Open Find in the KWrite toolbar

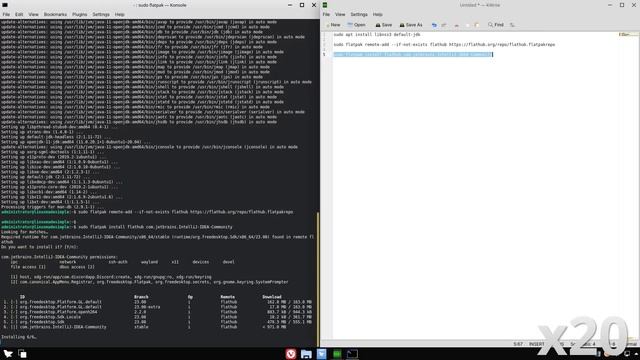click(x=496, y=25)
